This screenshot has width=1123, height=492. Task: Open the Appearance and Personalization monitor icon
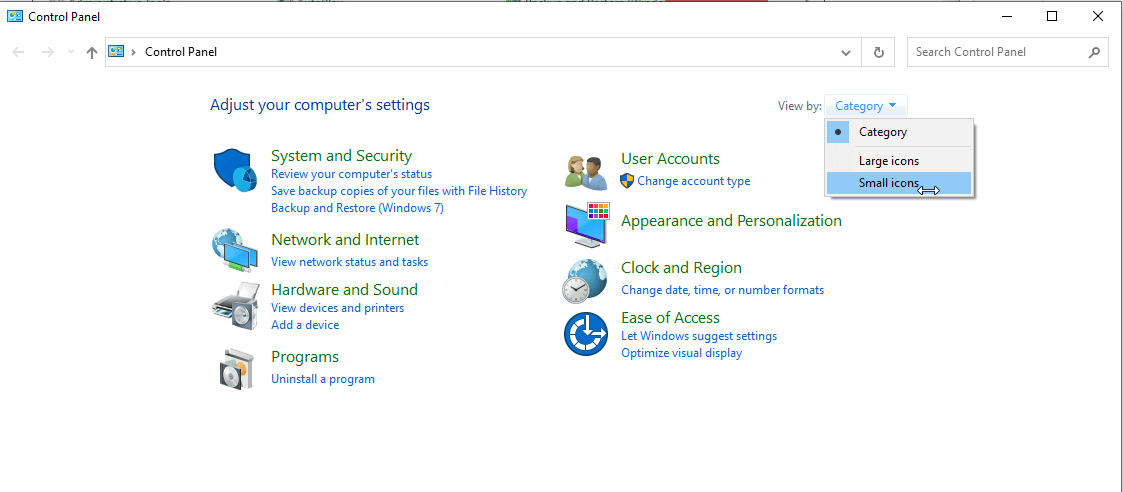coord(586,225)
